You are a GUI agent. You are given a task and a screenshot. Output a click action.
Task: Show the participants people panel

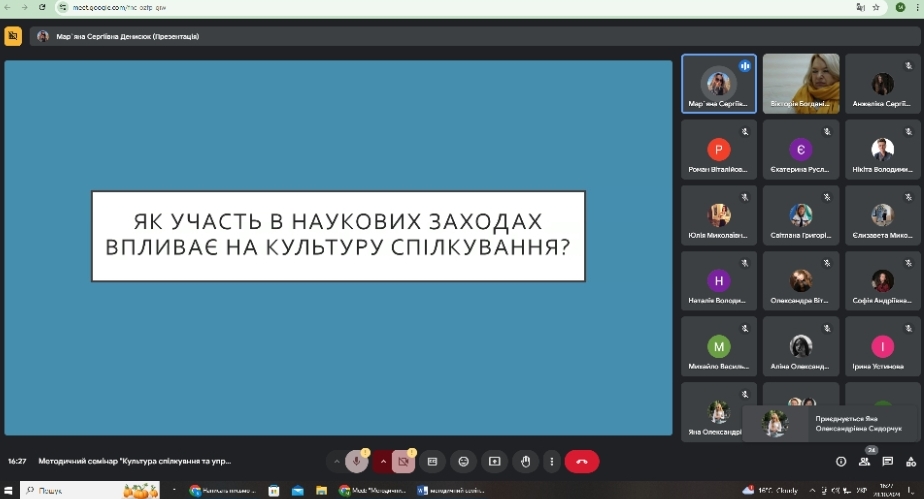(x=865, y=461)
